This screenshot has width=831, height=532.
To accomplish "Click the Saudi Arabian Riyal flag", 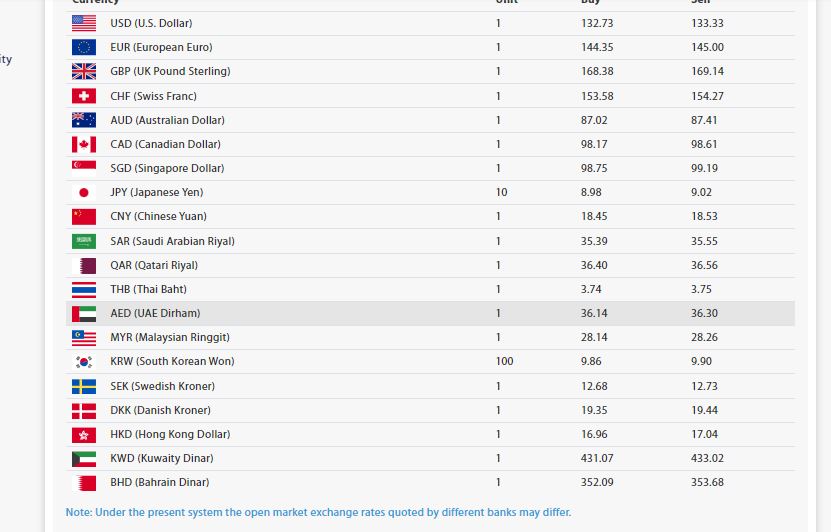I will (x=84, y=241).
